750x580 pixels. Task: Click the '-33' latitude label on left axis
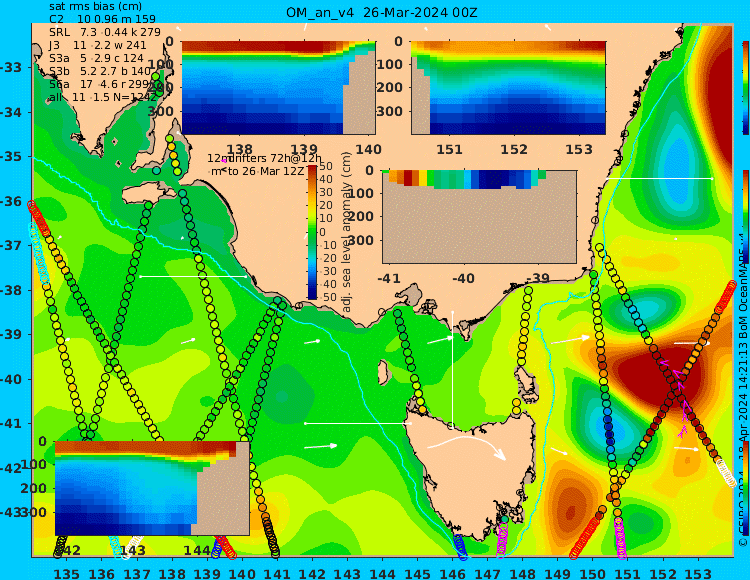11,67
